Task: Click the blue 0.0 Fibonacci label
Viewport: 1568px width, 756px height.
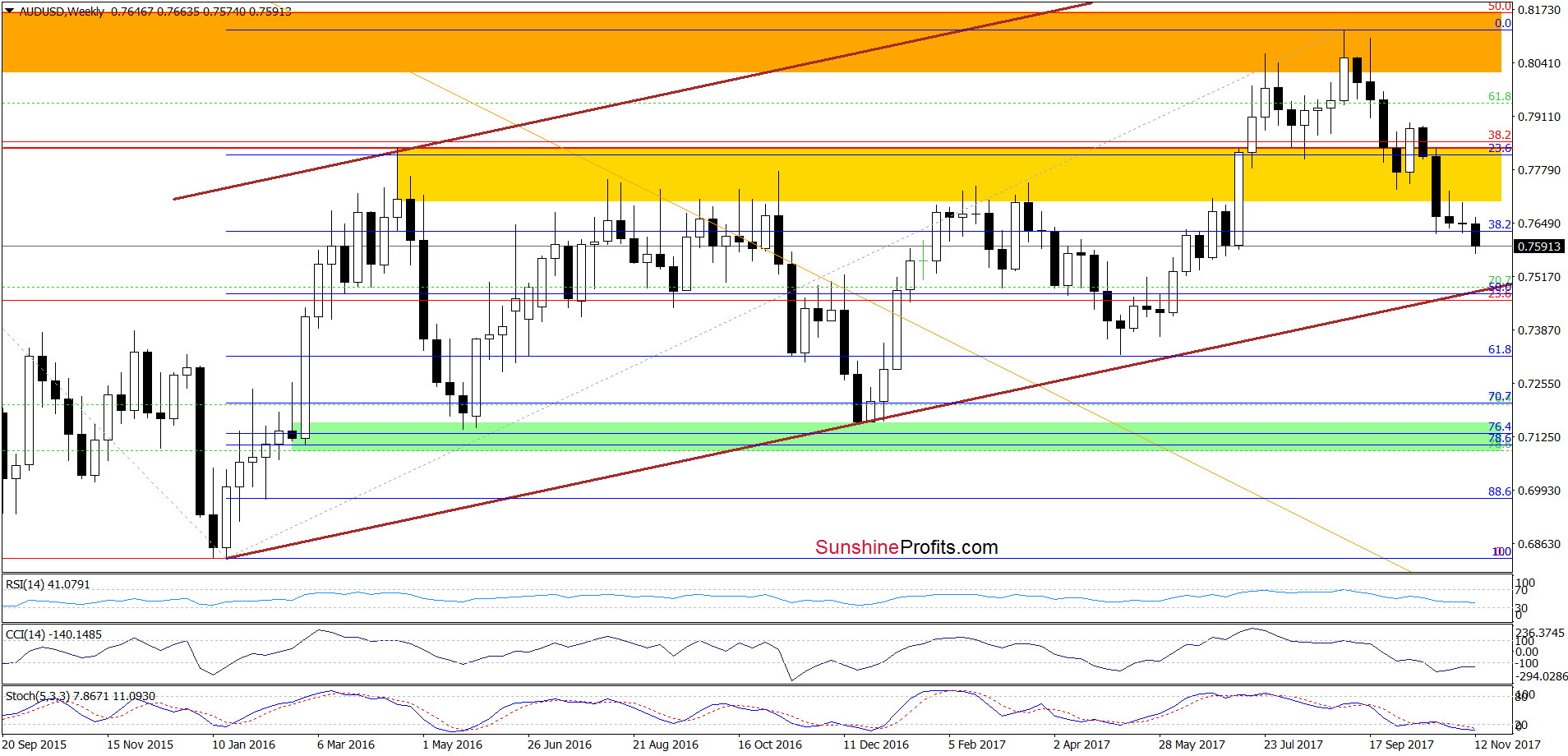Action: tap(1503, 23)
